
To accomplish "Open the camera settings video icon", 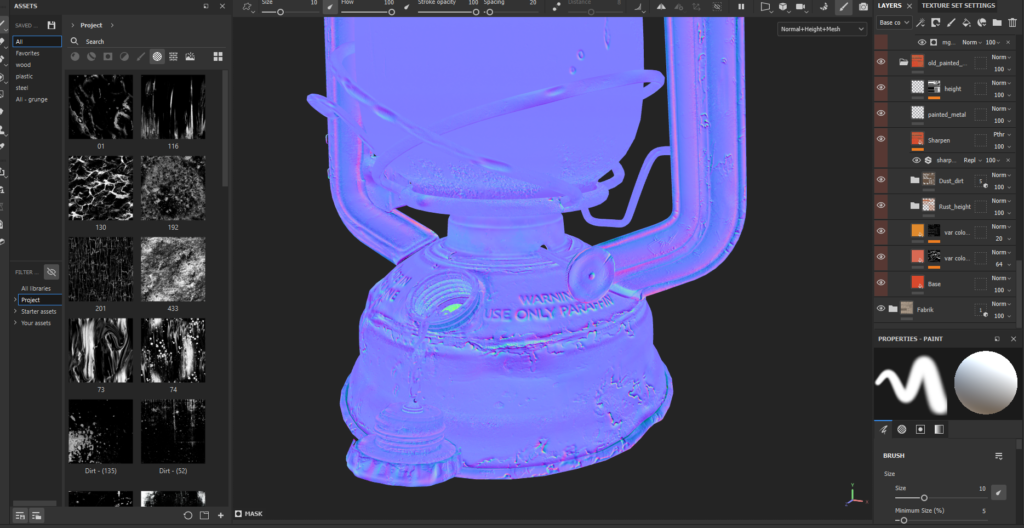I will [802, 7].
